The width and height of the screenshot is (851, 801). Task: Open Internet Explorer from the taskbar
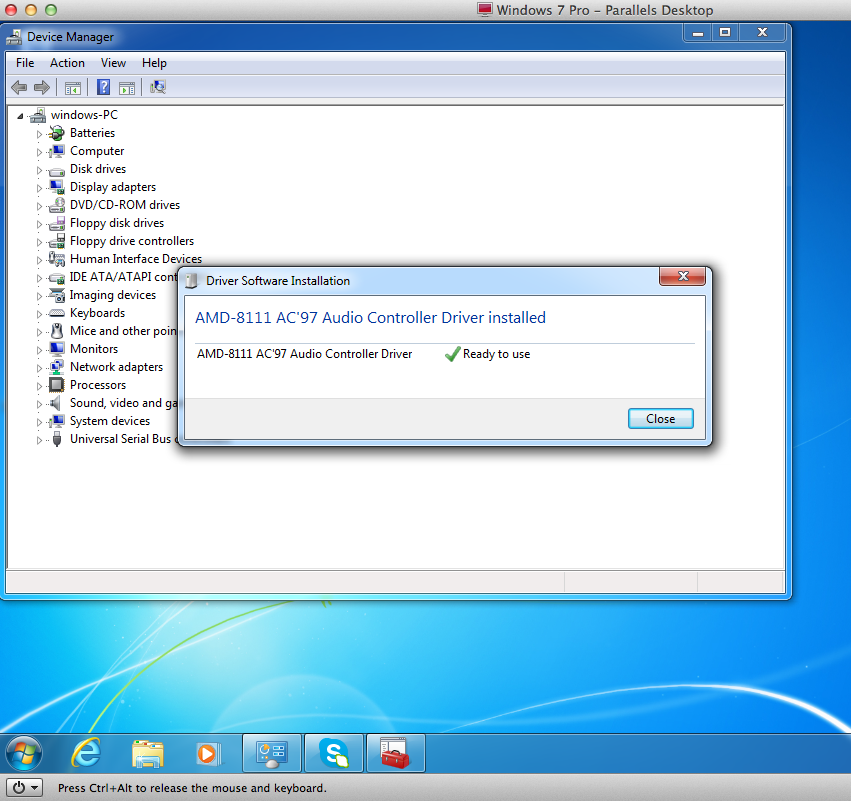[x=86, y=753]
